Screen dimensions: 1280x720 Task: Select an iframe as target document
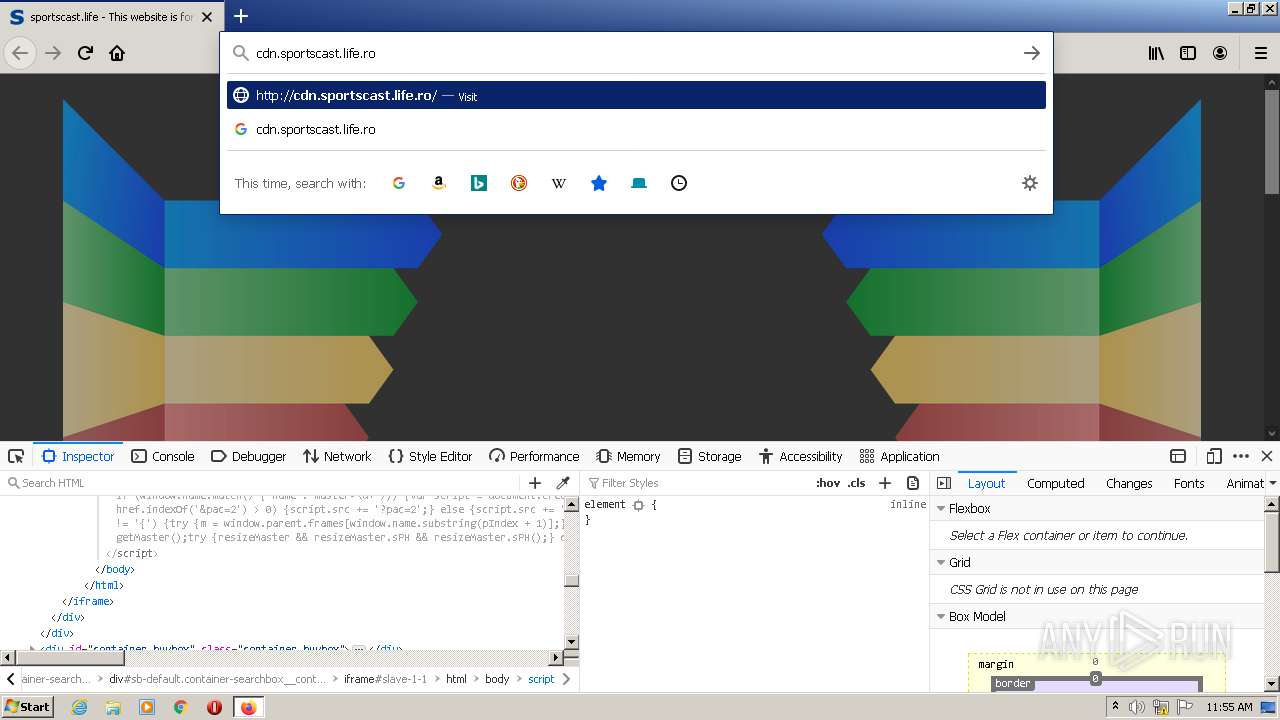pos(1178,456)
